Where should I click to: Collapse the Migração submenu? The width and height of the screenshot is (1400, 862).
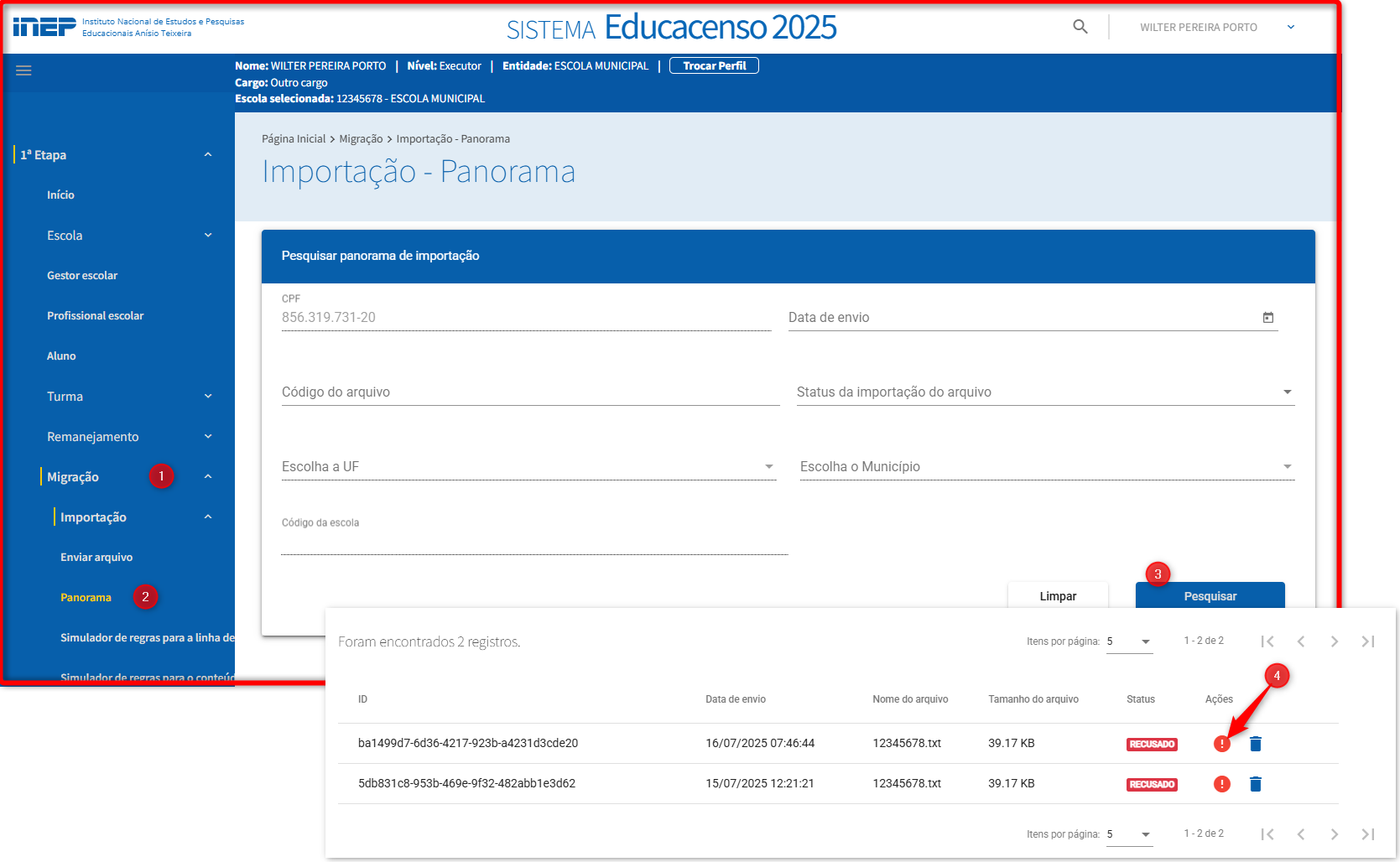208,477
